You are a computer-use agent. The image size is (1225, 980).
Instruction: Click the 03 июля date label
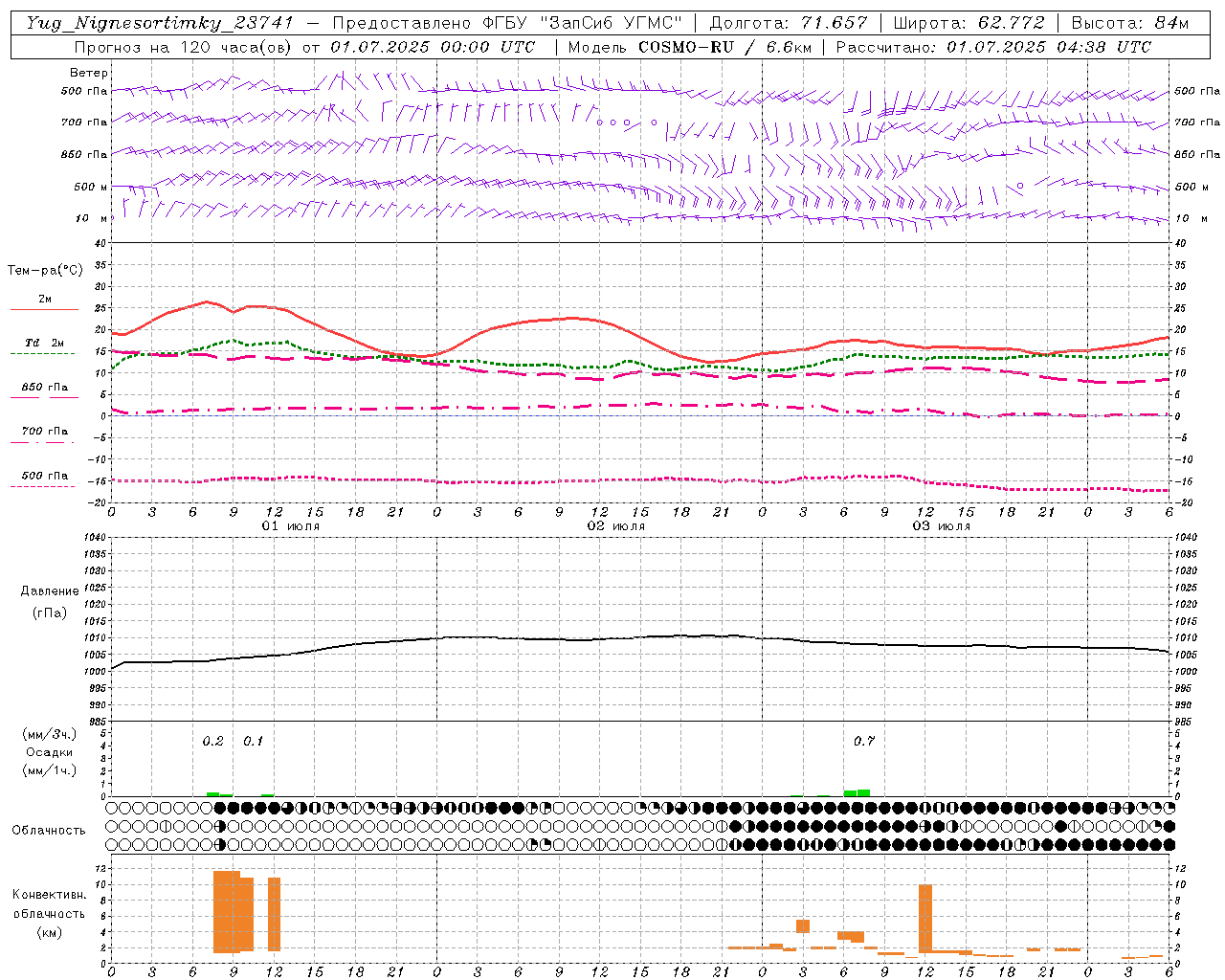(x=942, y=526)
